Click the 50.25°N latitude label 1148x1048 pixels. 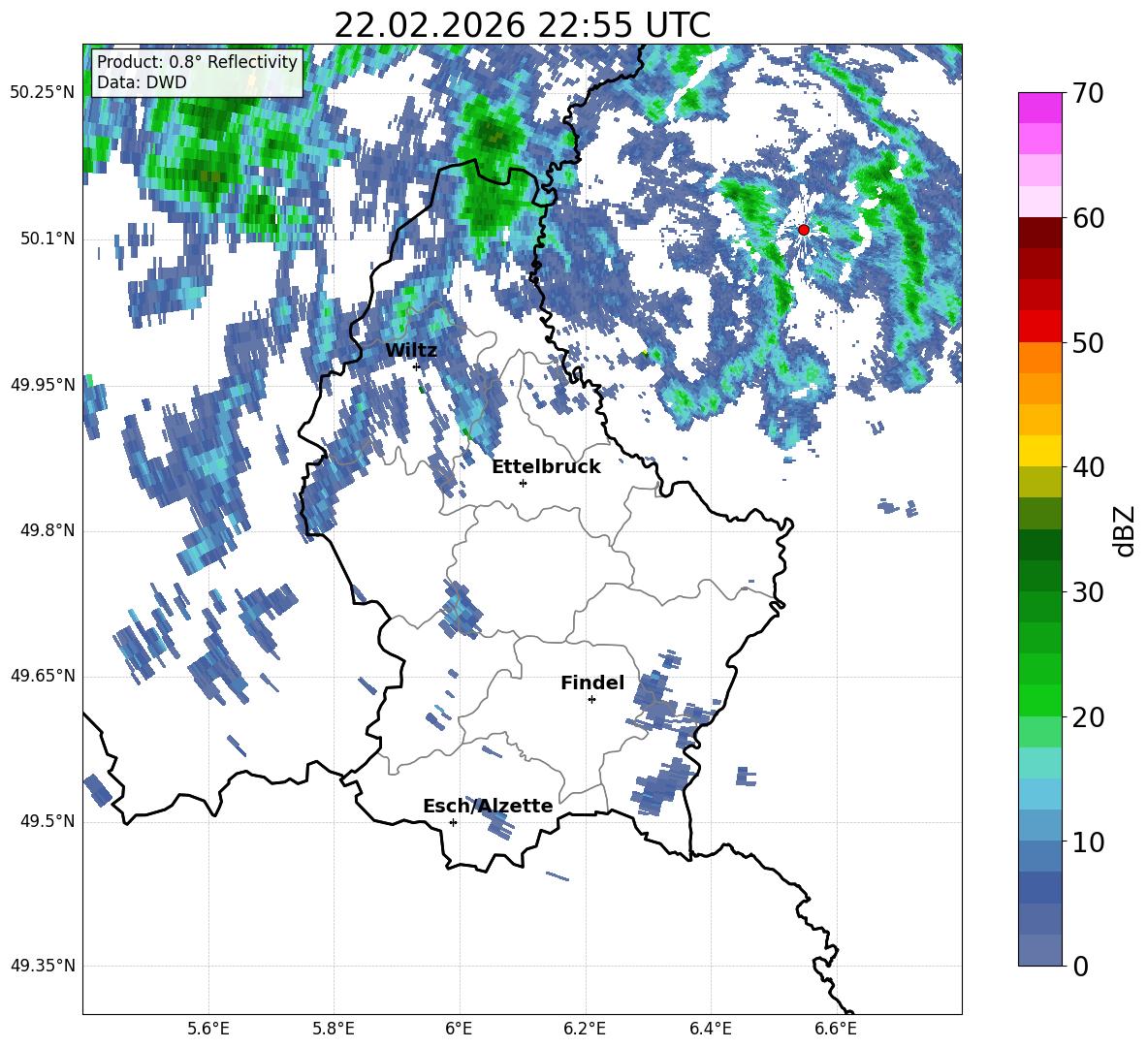click(43, 93)
